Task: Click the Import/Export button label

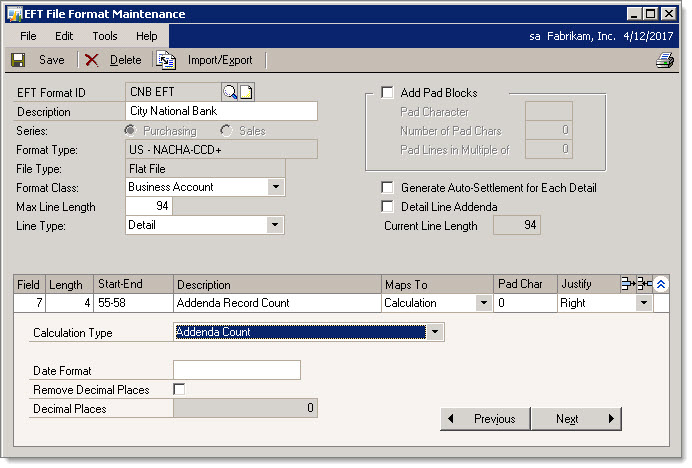Action: pyautogui.click(x=220, y=60)
